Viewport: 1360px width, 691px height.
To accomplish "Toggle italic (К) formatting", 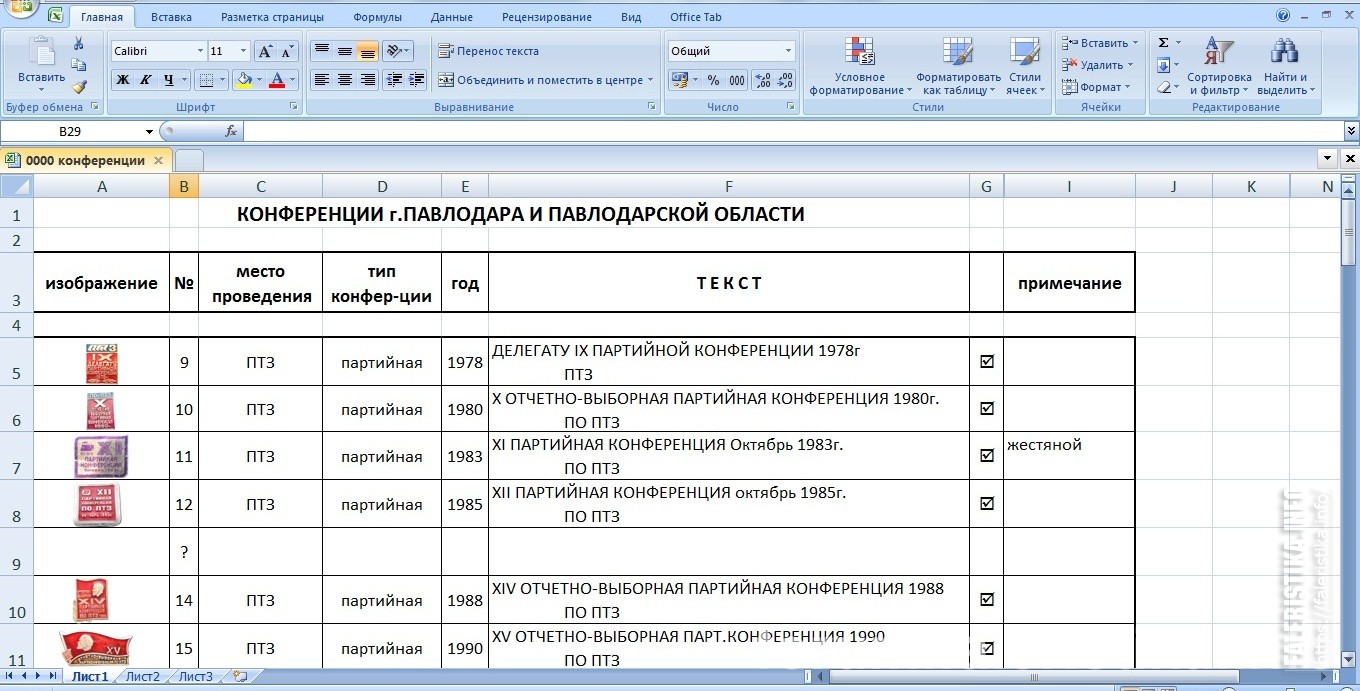I will tap(145, 80).
